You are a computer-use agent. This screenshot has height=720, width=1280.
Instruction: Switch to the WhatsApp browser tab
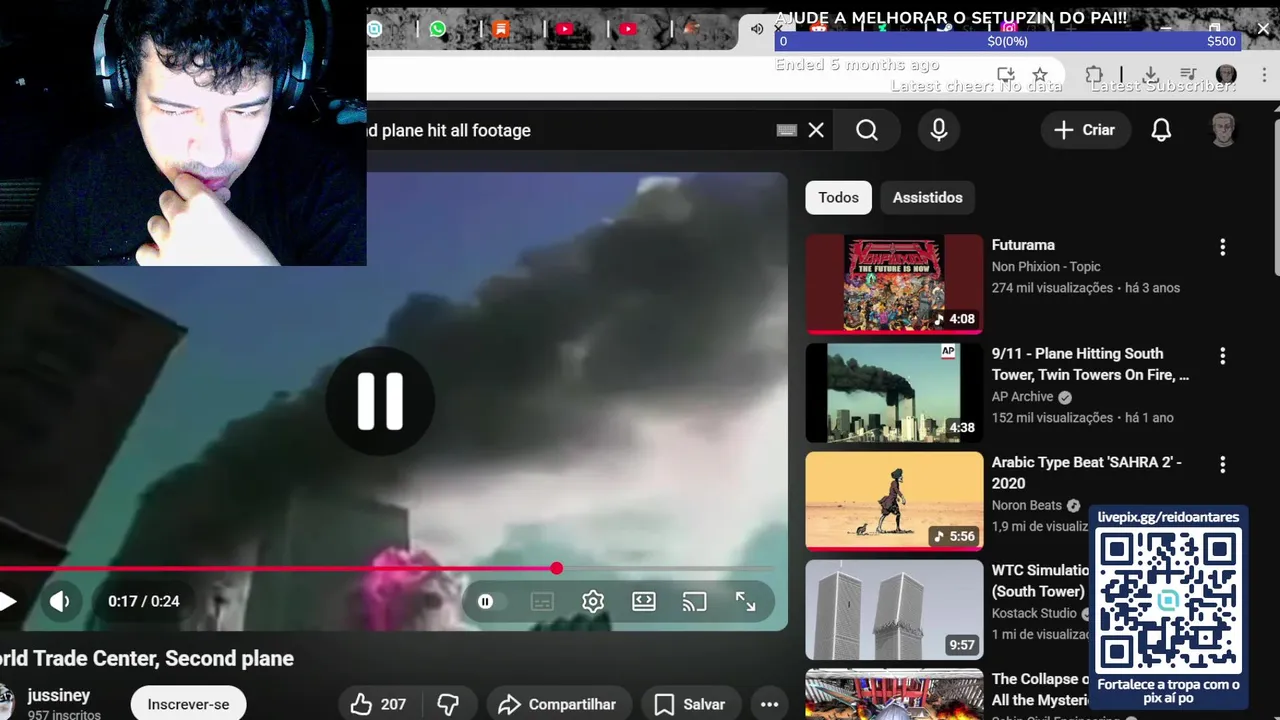[438, 29]
